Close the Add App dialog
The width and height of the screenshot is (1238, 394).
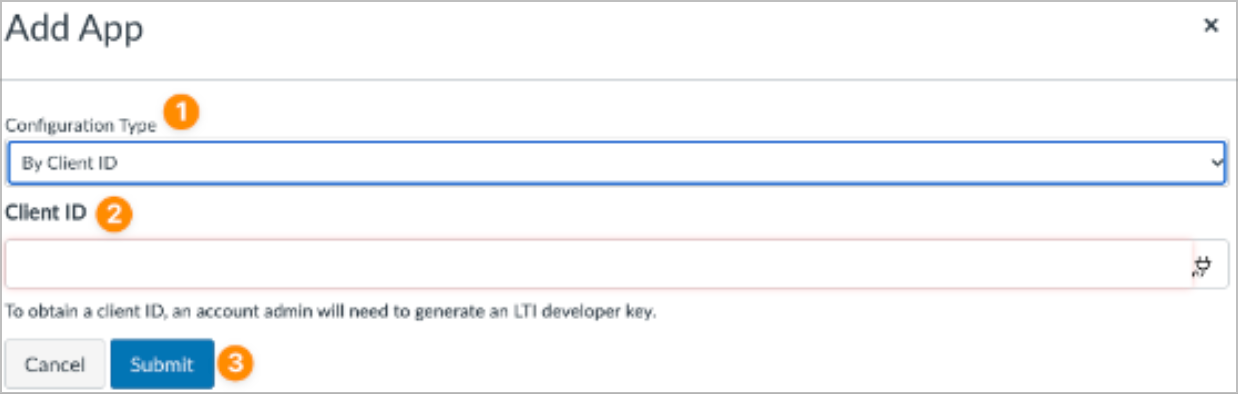click(1211, 27)
